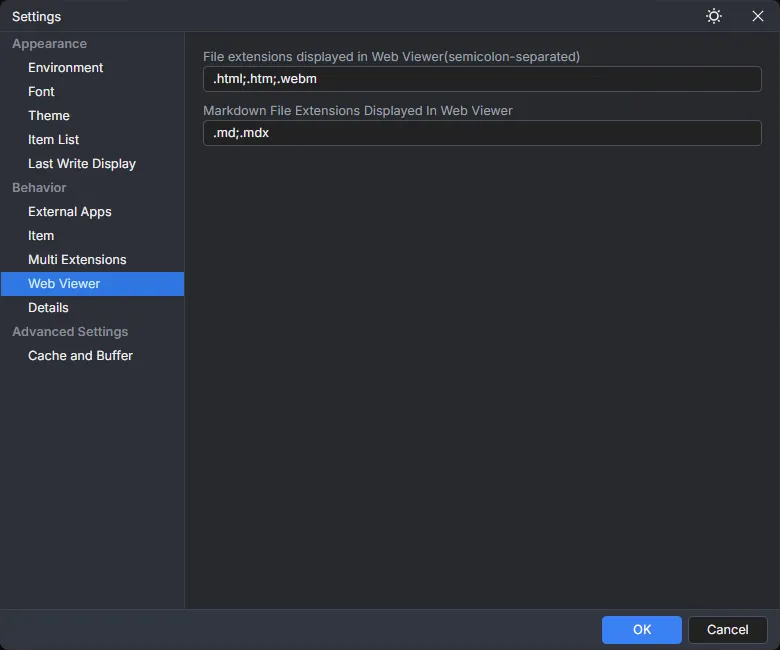Click the Markdown file extensions field
Viewport: 780px width, 650px height.
(482, 133)
